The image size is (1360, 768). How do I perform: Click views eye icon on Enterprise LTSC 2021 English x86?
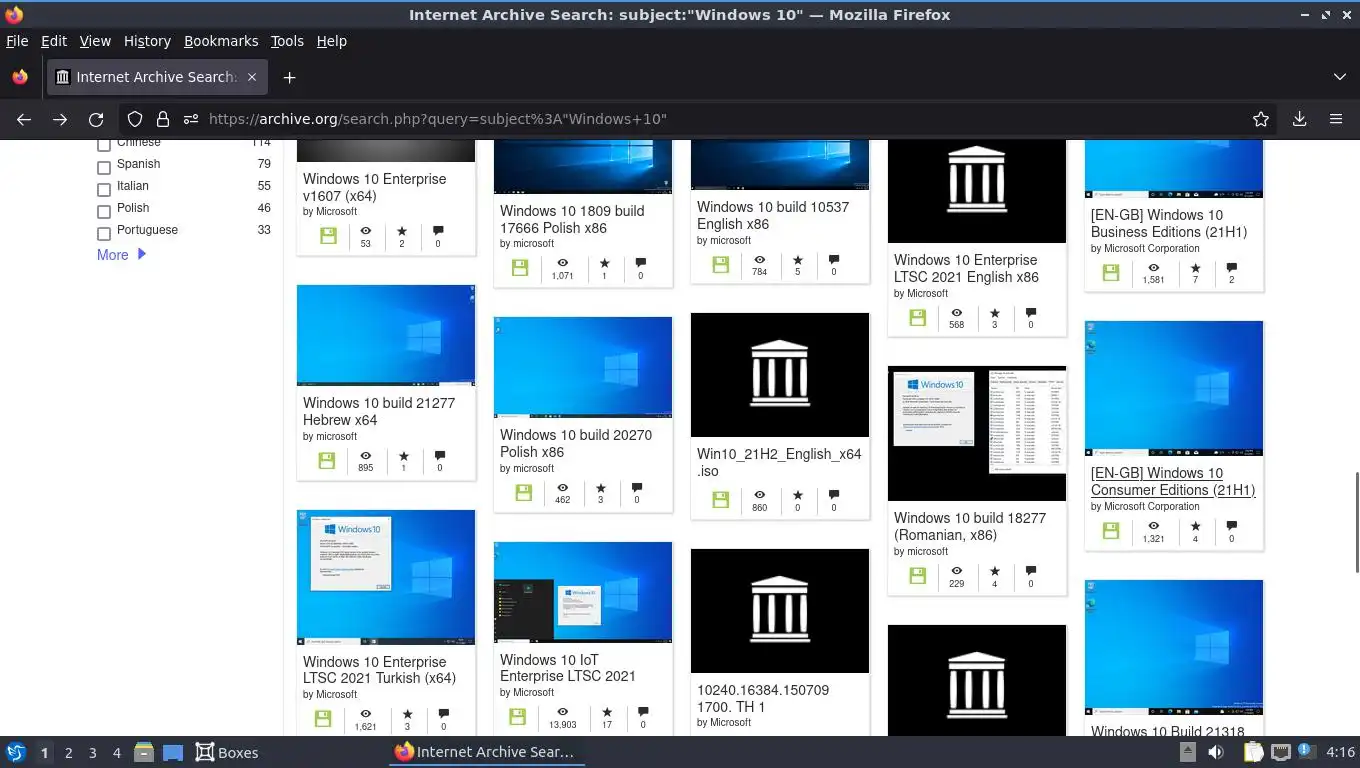point(957,312)
